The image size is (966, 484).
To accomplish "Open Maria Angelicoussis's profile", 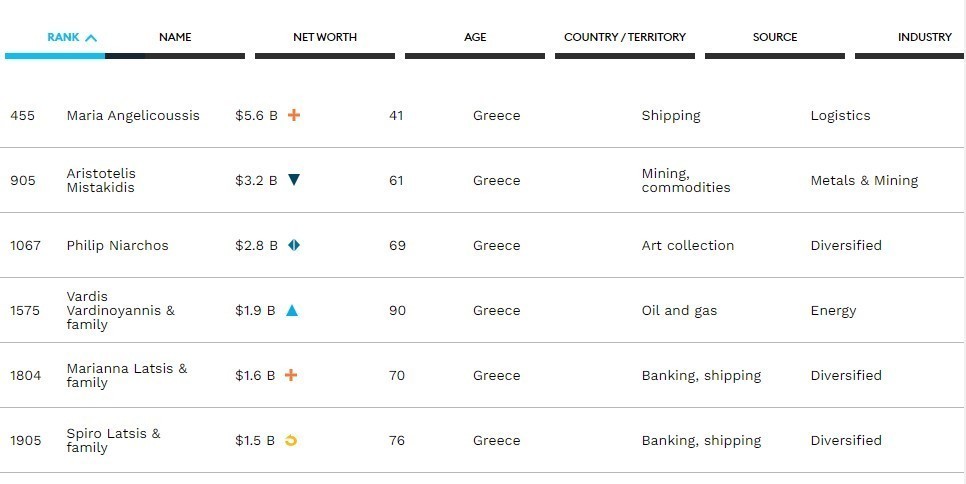I will [133, 115].
